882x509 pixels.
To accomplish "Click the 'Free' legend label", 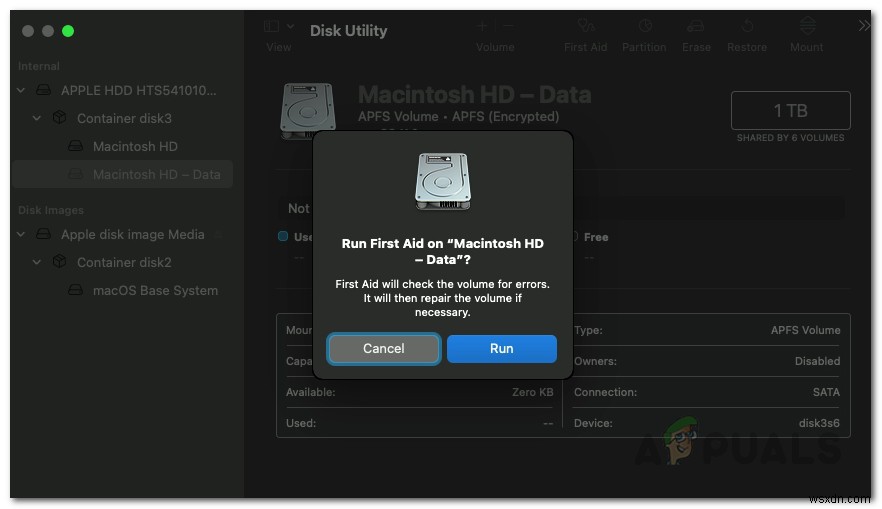I will (x=596, y=237).
